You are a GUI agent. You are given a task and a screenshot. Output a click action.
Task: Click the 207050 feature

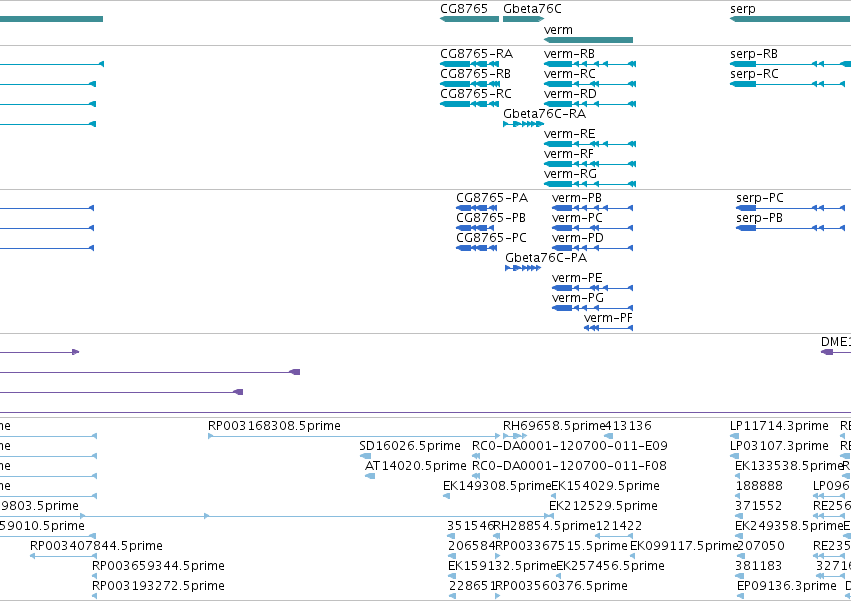(741, 556)
